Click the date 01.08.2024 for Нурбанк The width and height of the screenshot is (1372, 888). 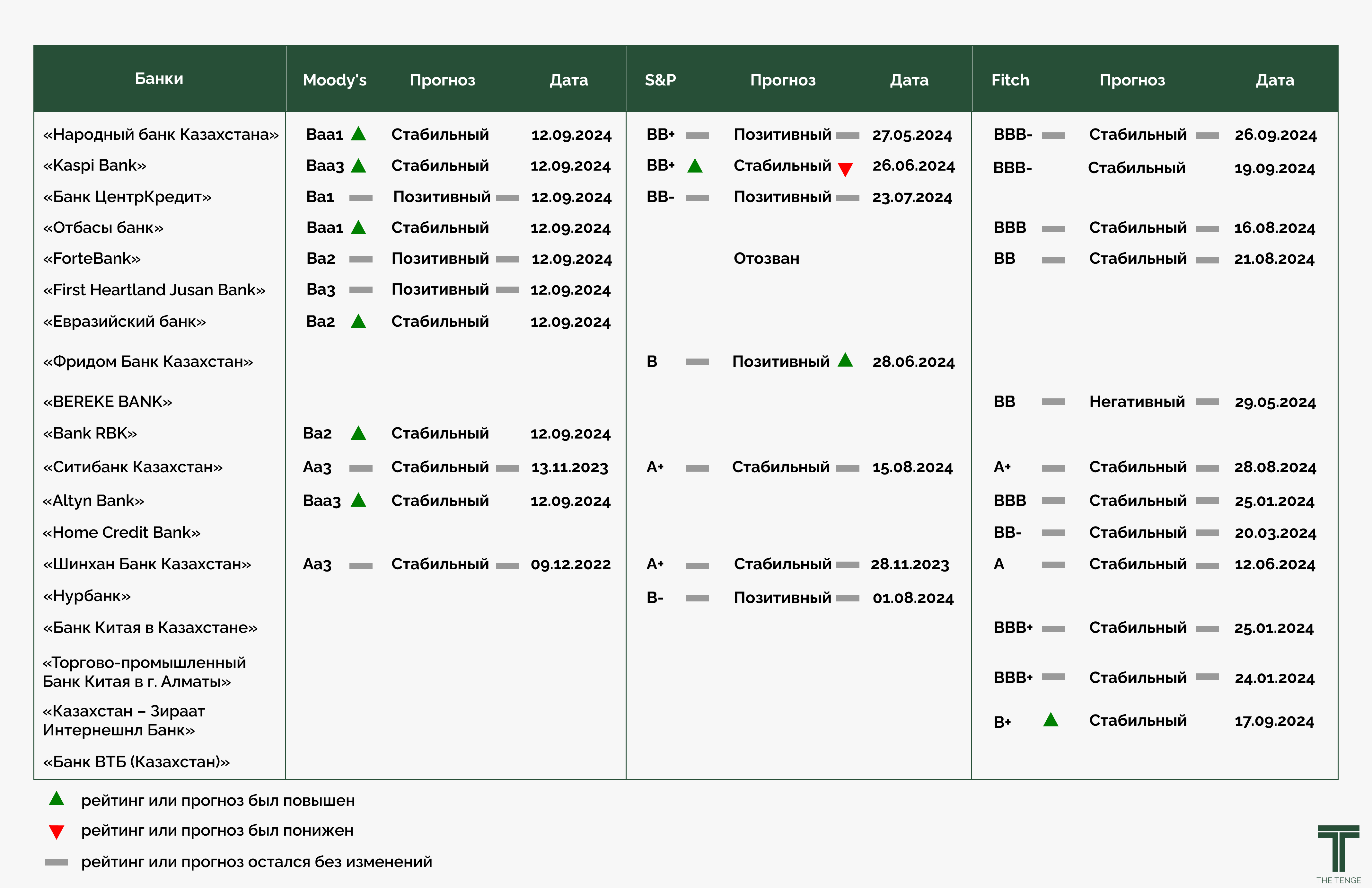point(913,598)
